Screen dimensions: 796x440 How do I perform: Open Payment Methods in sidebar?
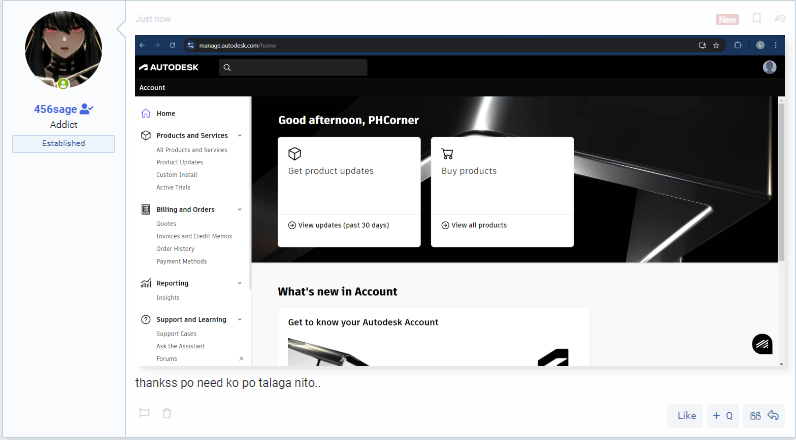coord(181,261)
